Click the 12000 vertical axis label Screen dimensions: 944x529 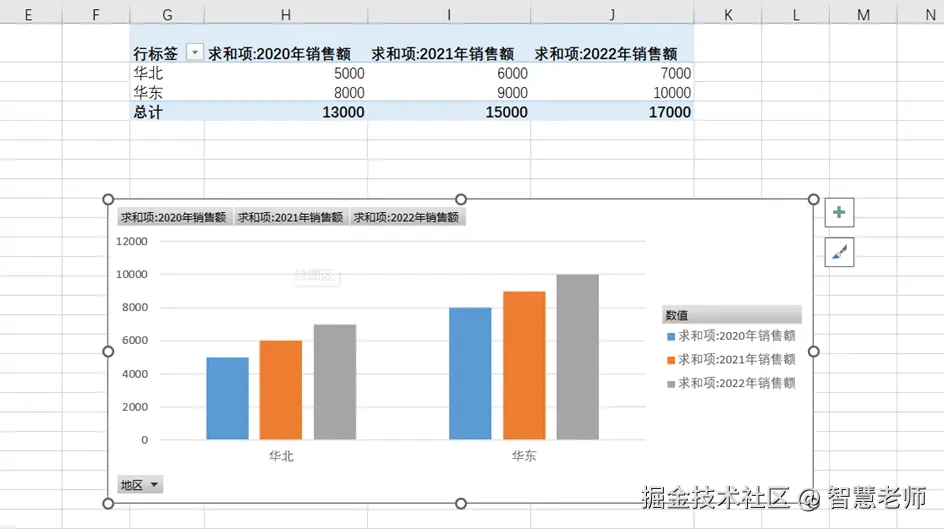tap(132, 241)
